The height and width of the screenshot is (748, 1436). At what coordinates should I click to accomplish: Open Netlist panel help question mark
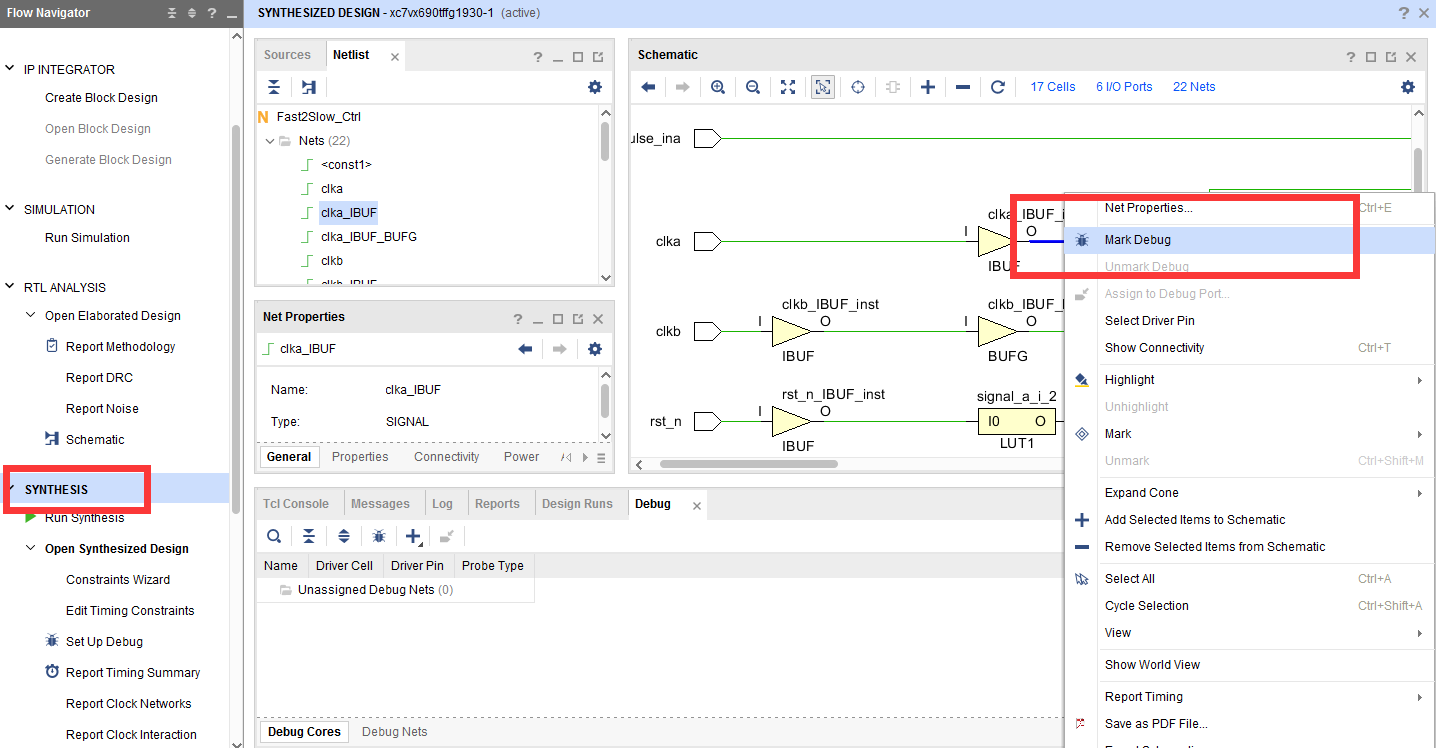(x=538, y=57)
